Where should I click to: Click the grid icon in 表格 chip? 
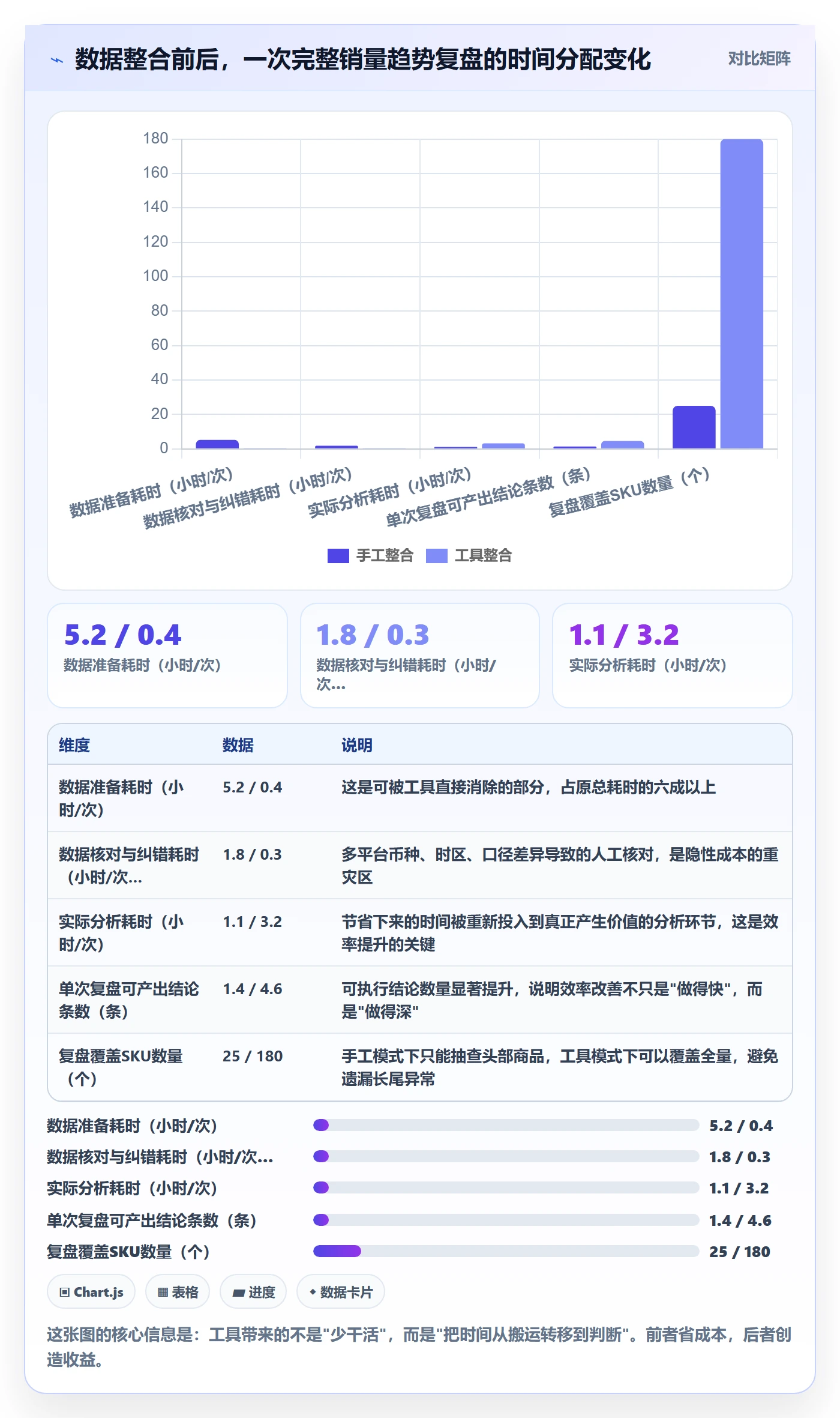[163, 1293]
